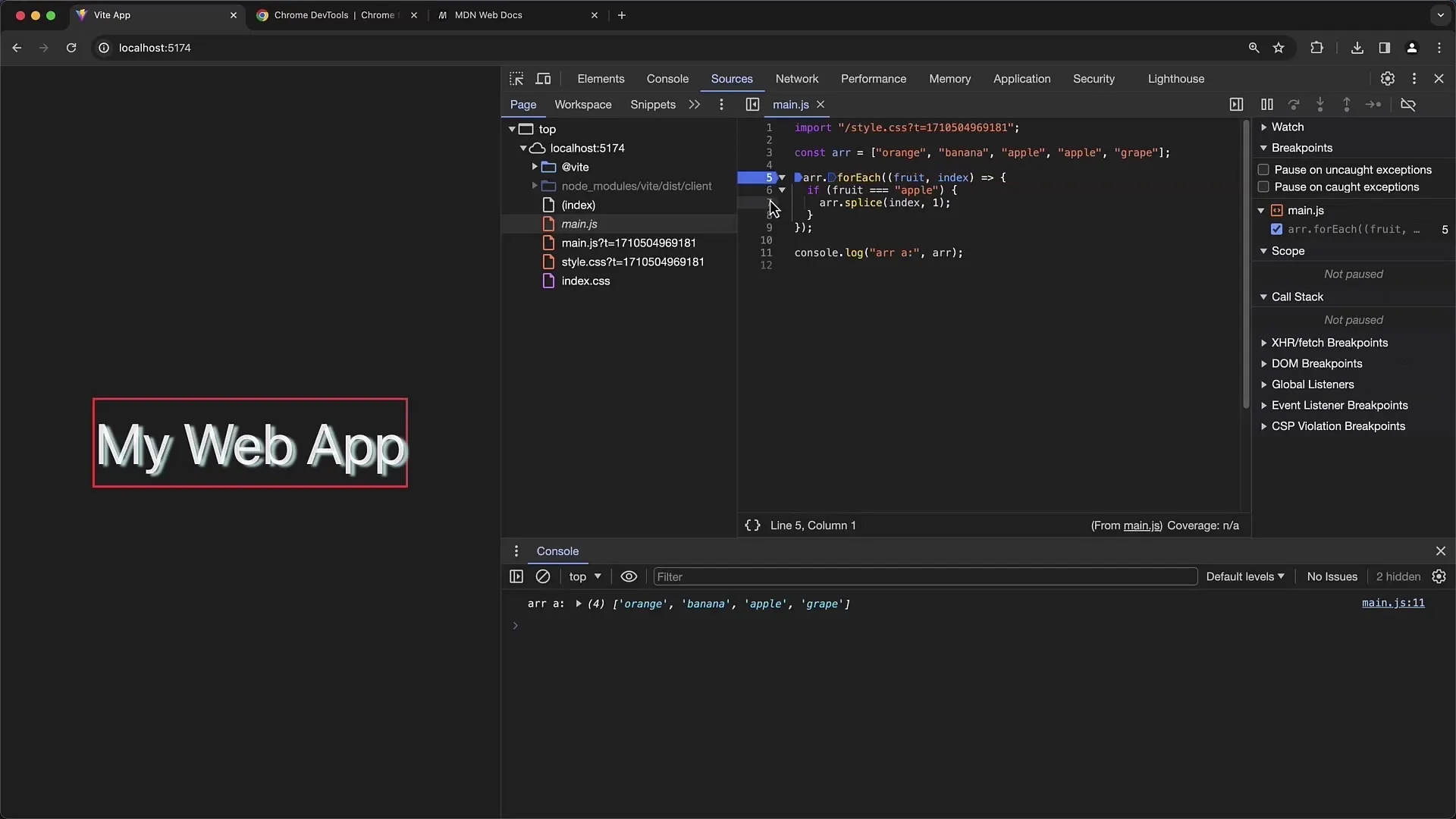
Task: Show more Sources navigator tabs
Action: (695, 105)
